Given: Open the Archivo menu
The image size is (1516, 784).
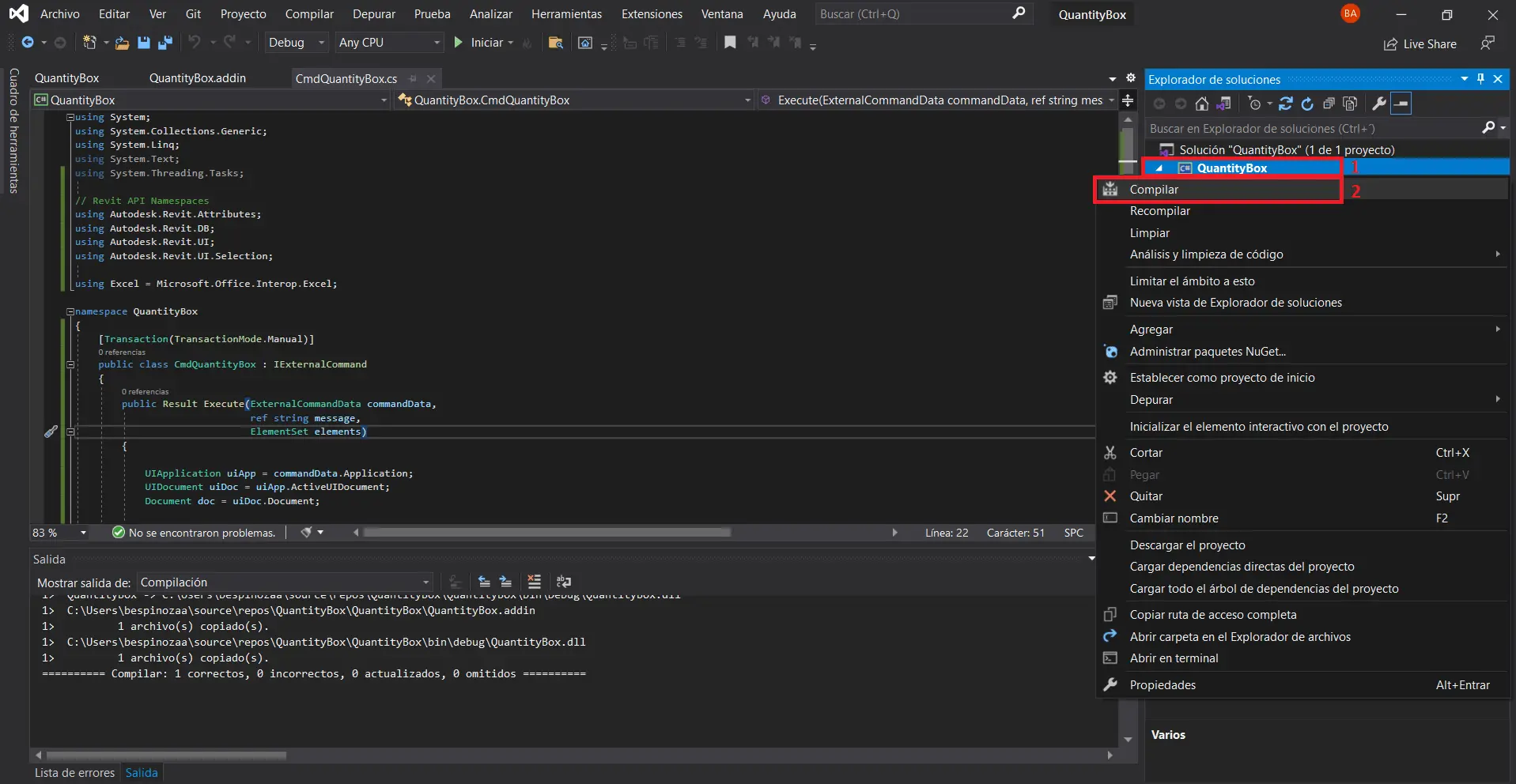Looking at the screenshot, I should [x=60, y=14].
